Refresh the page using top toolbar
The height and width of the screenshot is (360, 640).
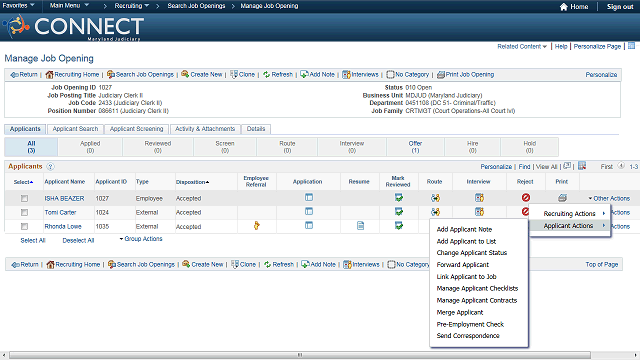[278, 75]
